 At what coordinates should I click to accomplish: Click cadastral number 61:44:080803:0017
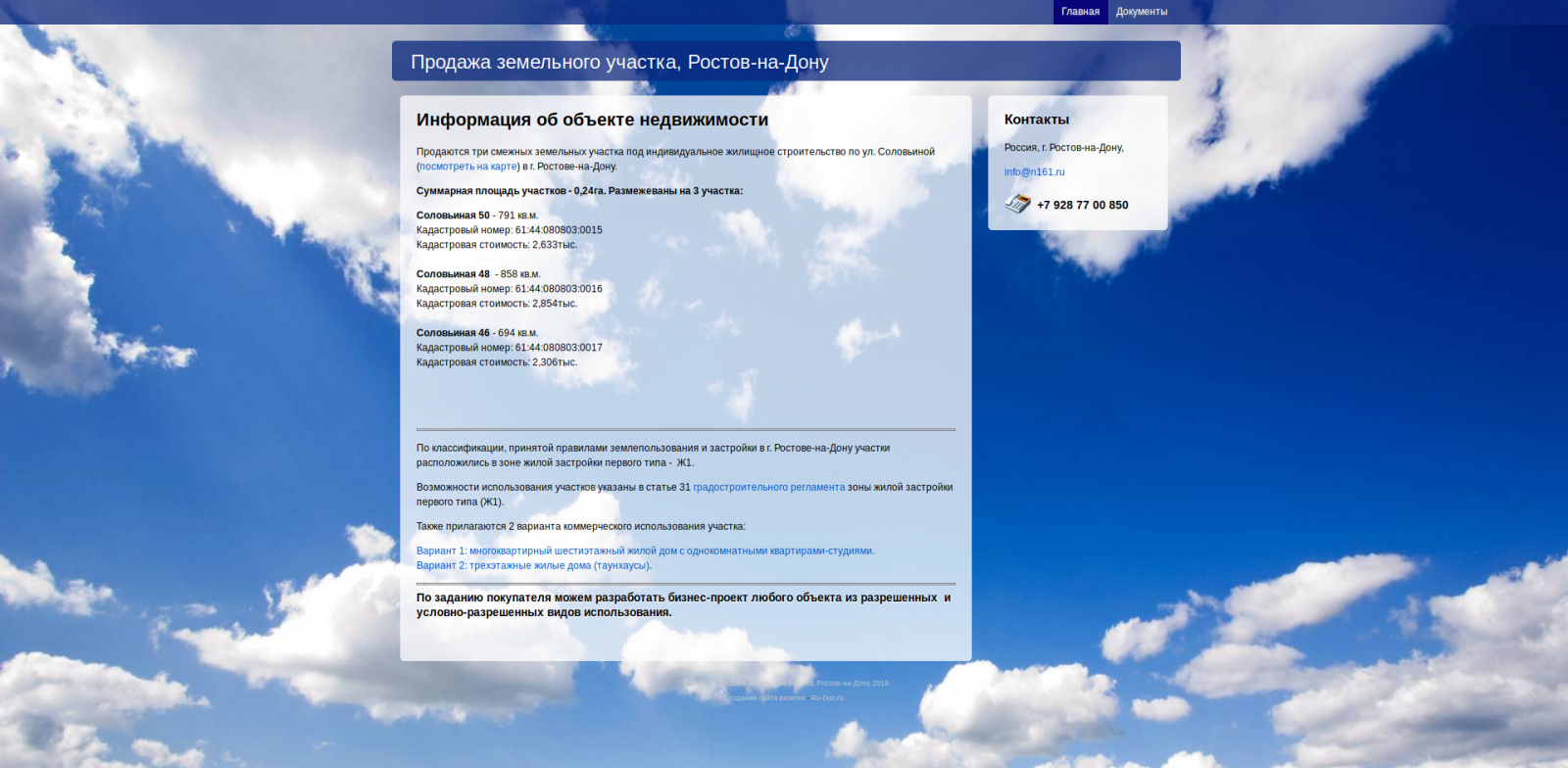coord(559,348)
